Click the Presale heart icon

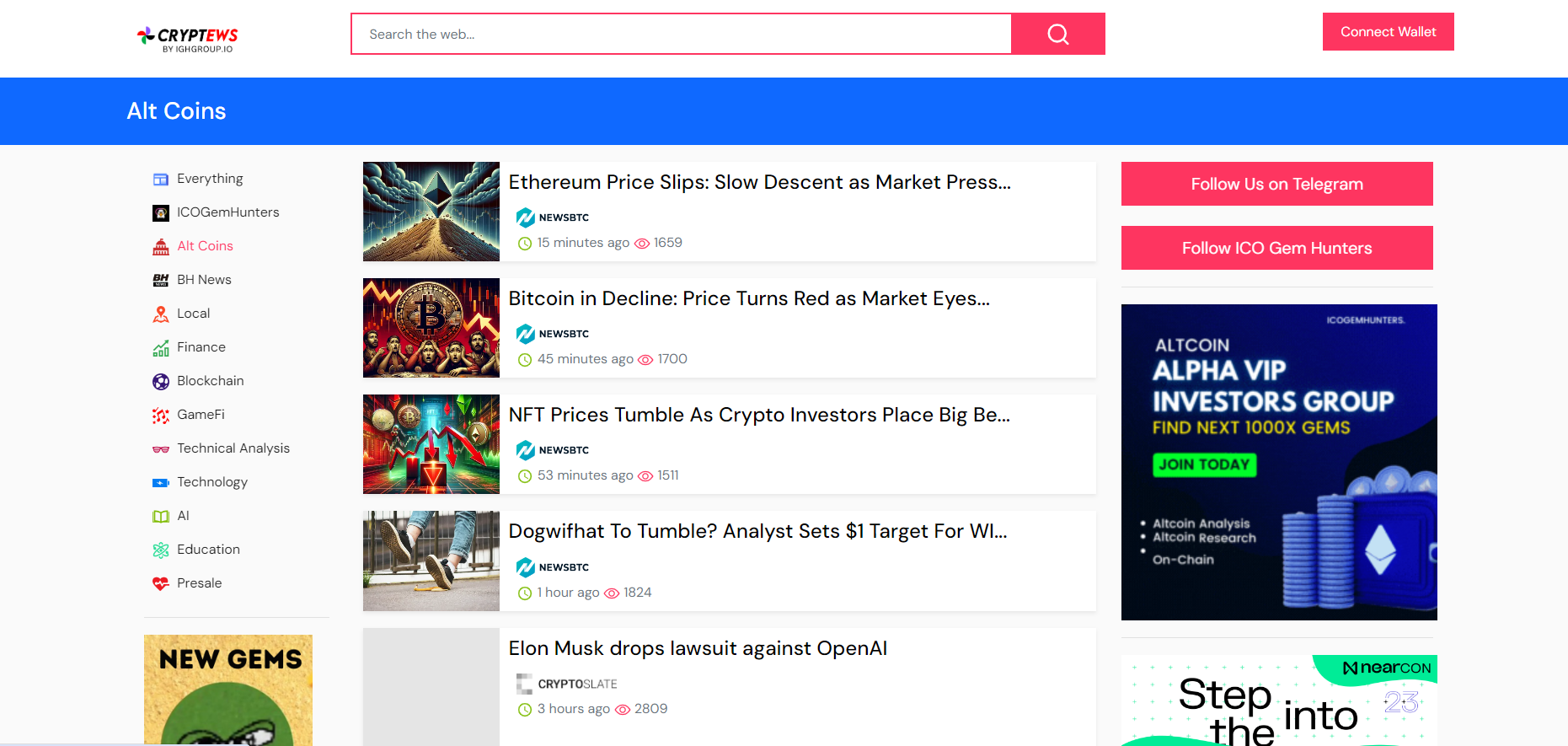click(x=161, y=583)
